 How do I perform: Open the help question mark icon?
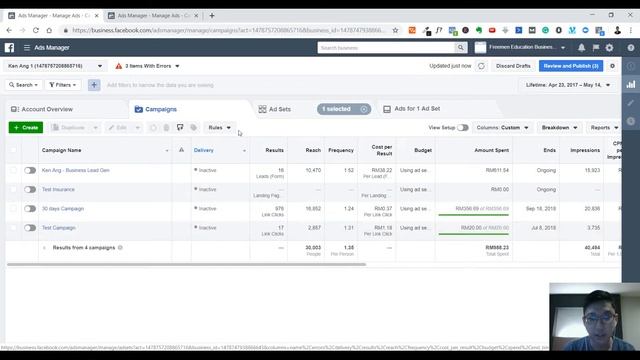(x=631, y=48)
